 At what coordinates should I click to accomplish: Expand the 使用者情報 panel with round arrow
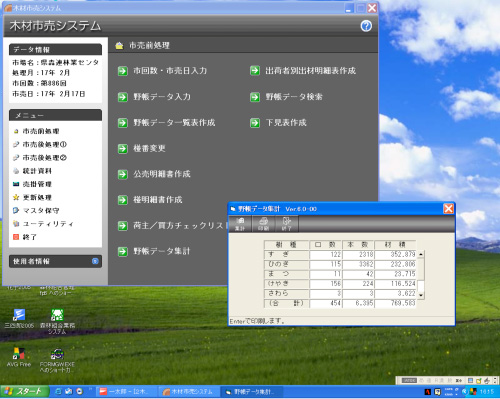(x=95, y=261)
